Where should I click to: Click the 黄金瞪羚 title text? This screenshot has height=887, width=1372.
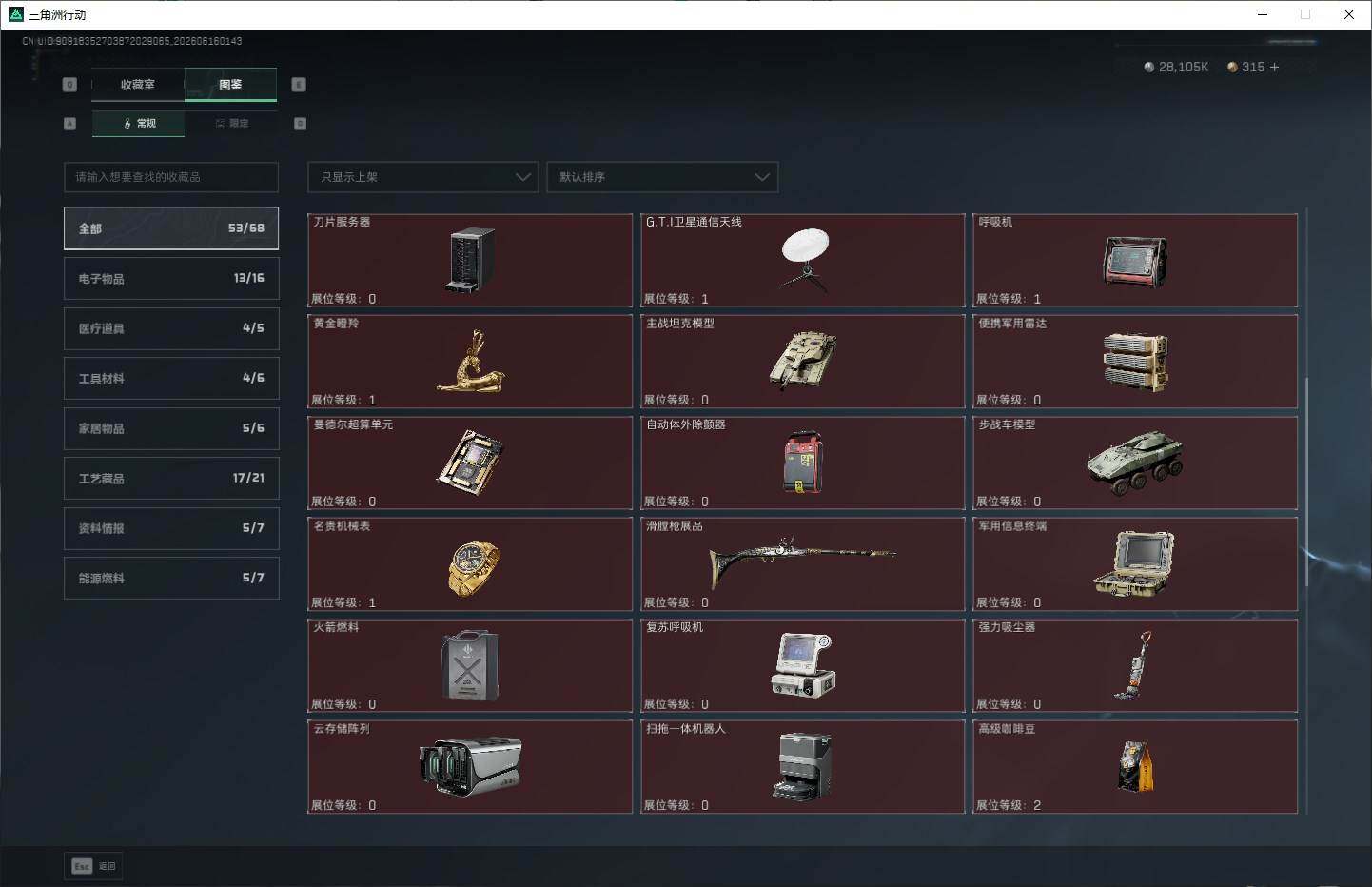[336, 324]
